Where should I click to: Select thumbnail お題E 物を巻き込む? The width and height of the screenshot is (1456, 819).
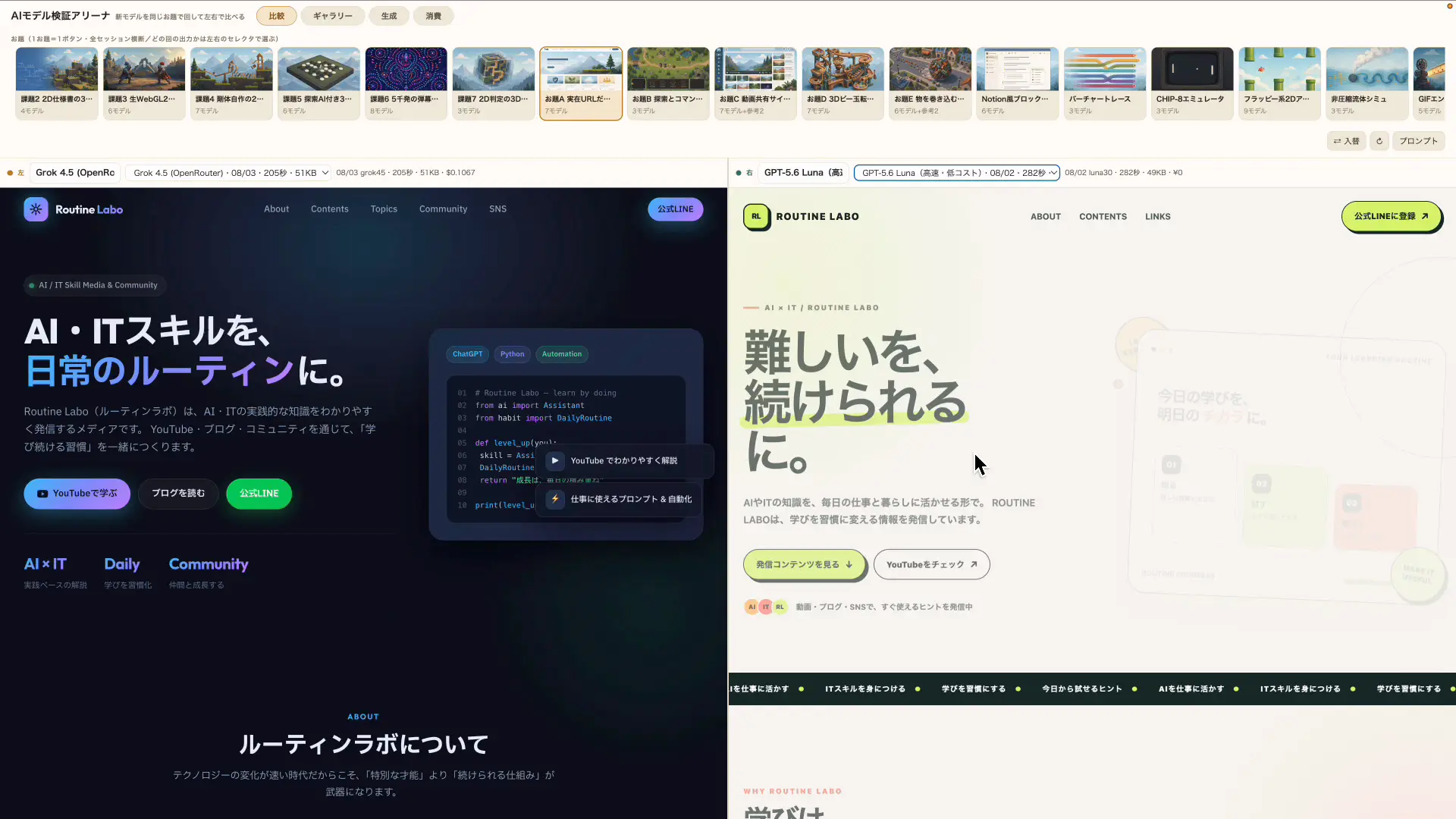930,83
